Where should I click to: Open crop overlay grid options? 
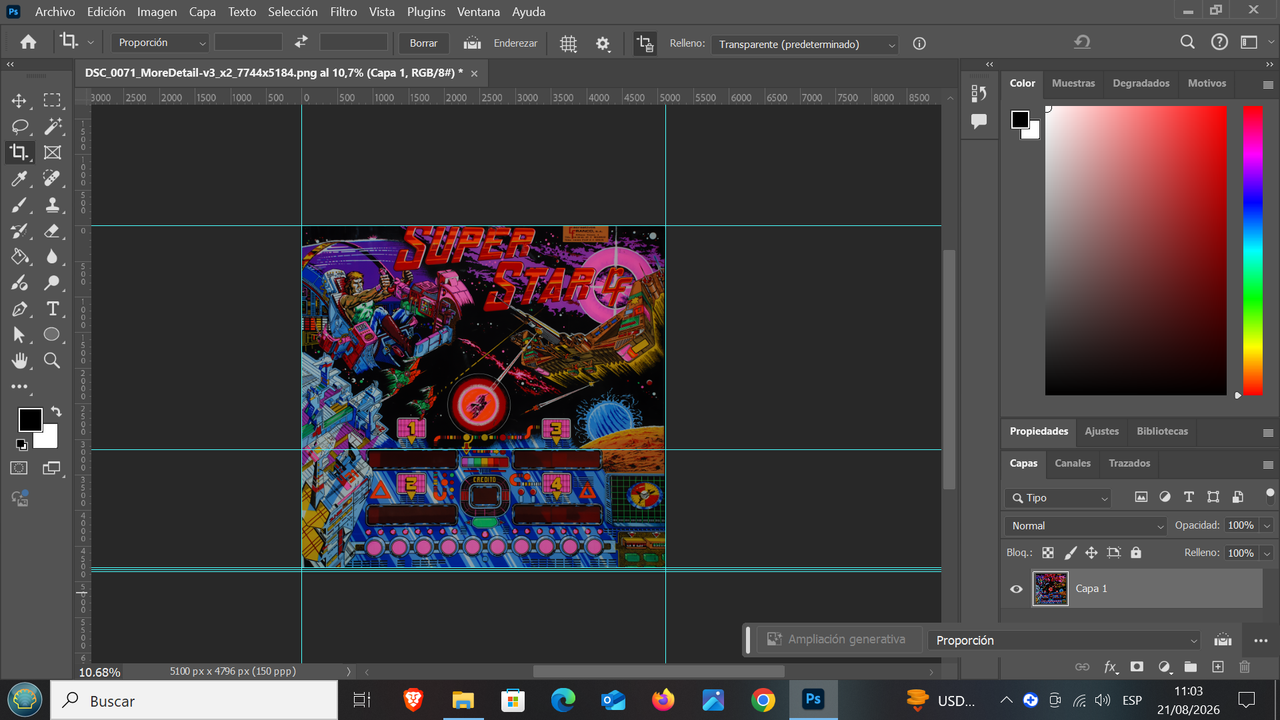tap(568, 43)
